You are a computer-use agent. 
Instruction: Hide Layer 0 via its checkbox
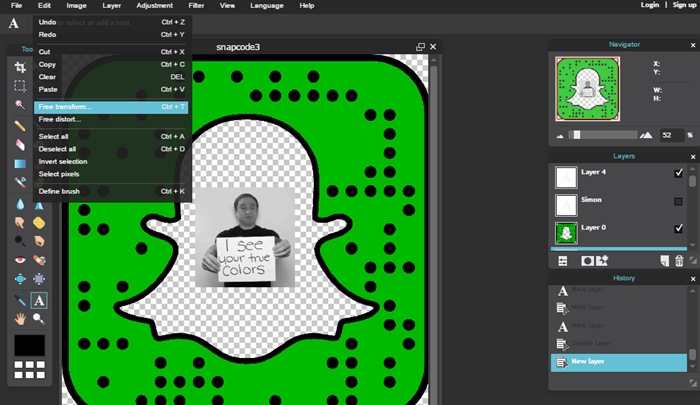(678, 229)
